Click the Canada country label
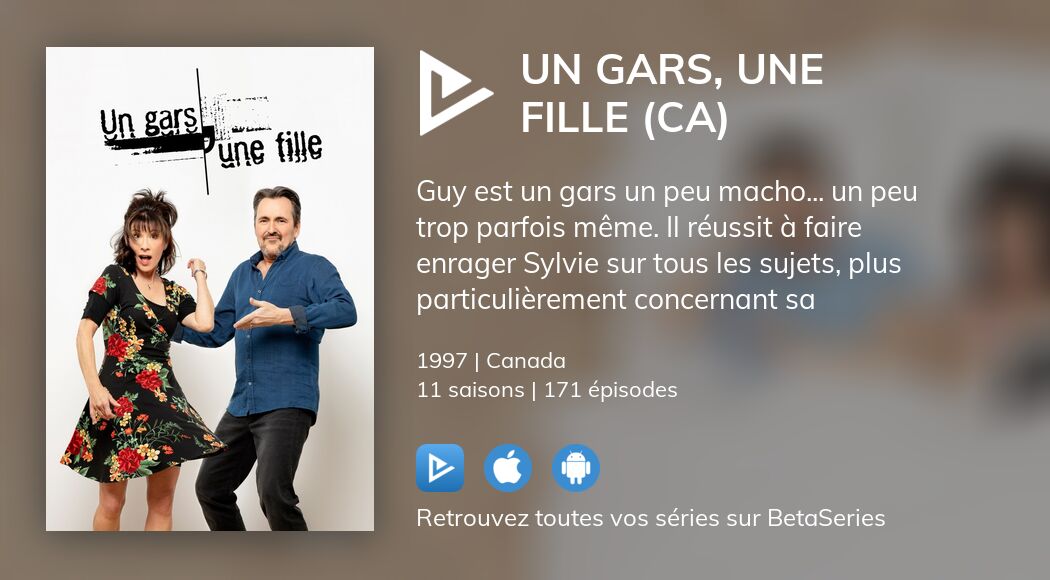Viewport: 1050px width, 580px height. (526, 361)
